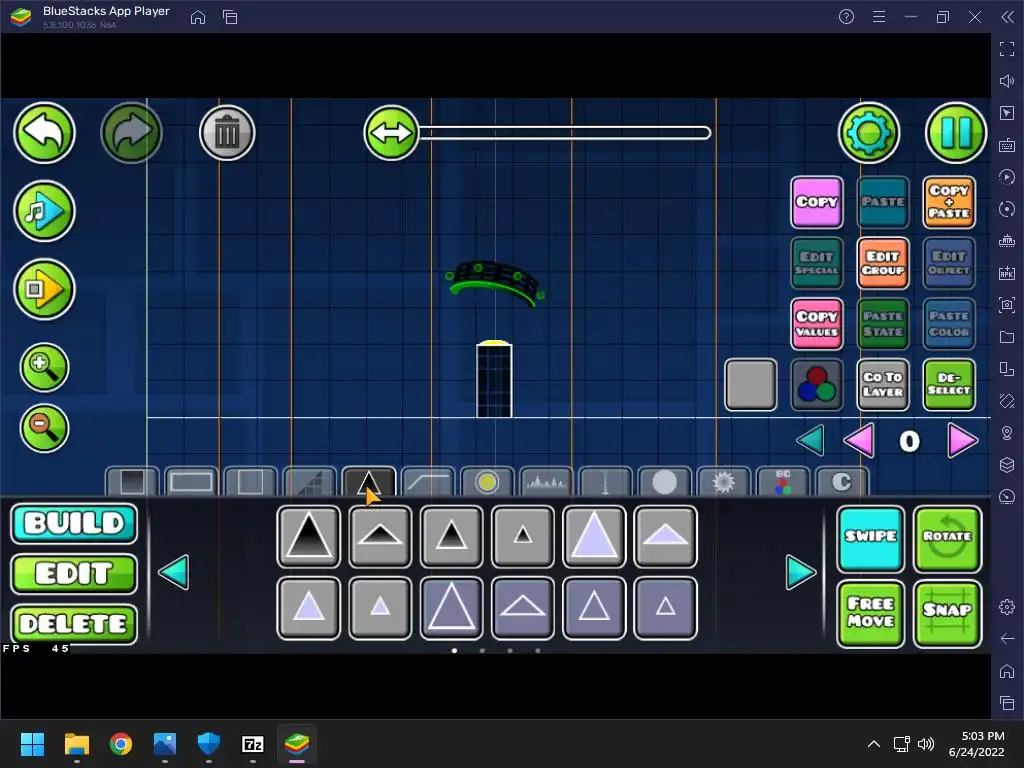
Task: Switch to the Delete tab
Action: coord(74,624)
